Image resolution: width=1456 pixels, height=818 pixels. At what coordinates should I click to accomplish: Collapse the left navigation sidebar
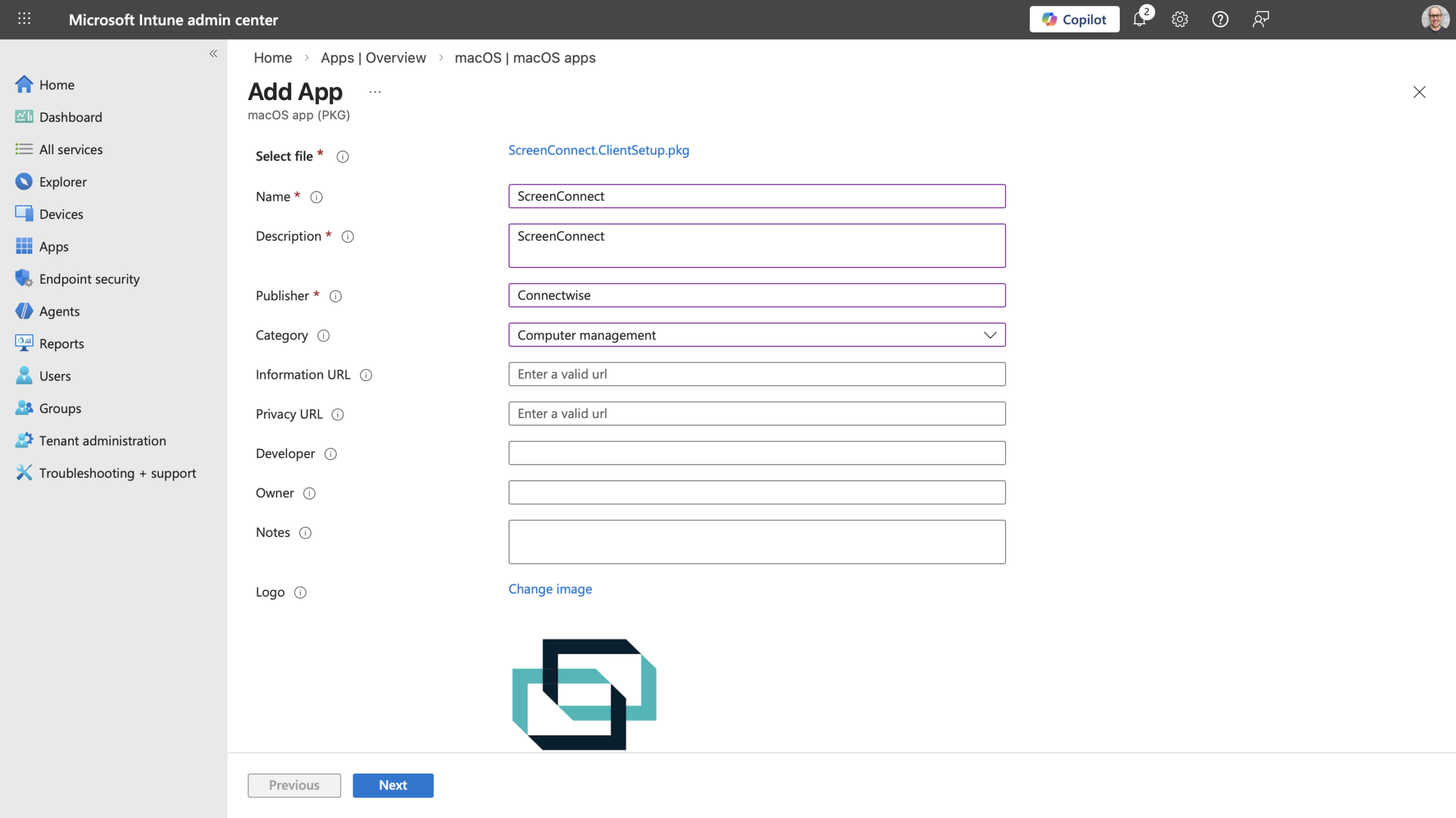[213, 53]
